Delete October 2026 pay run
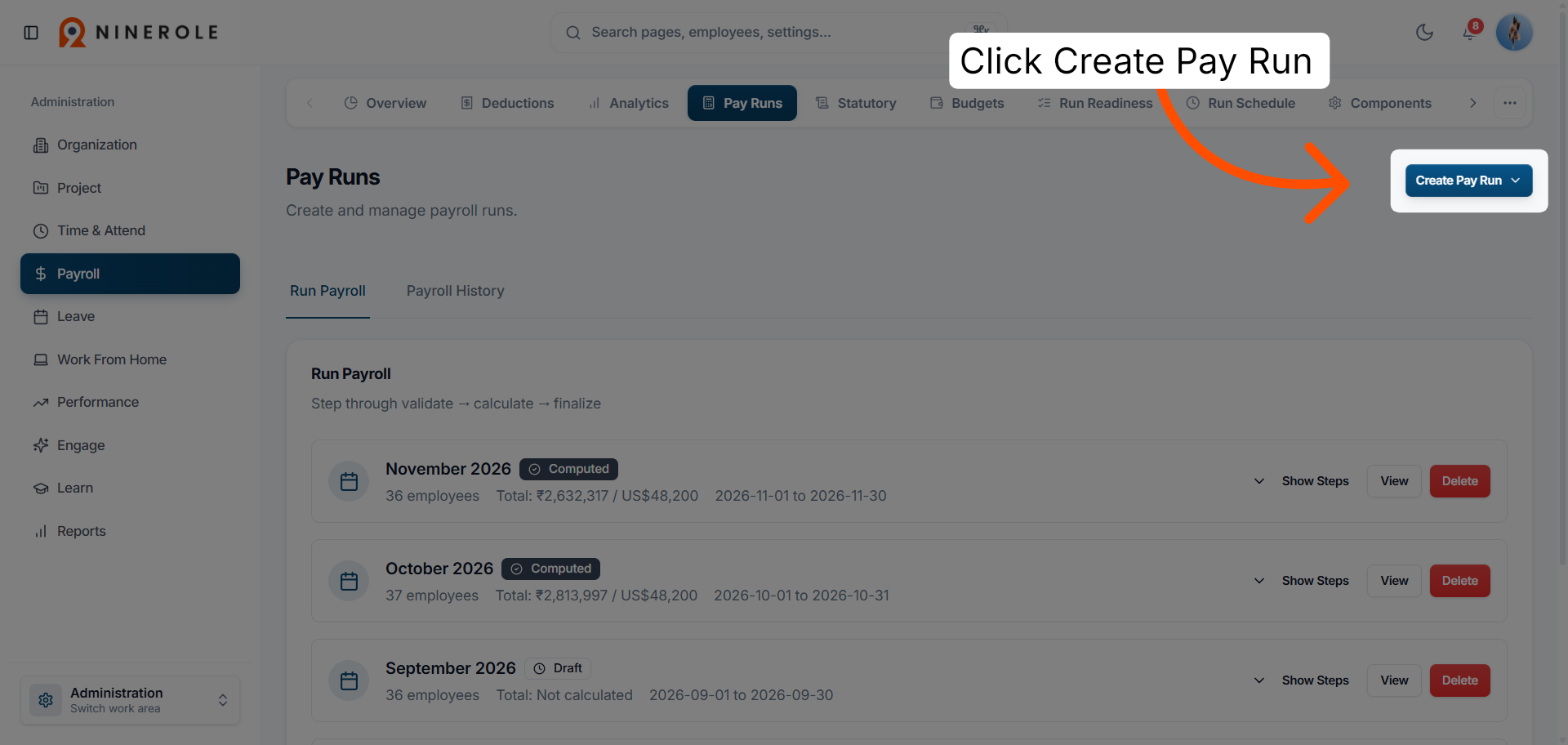1568x745 pixels. coord(1459,581)
